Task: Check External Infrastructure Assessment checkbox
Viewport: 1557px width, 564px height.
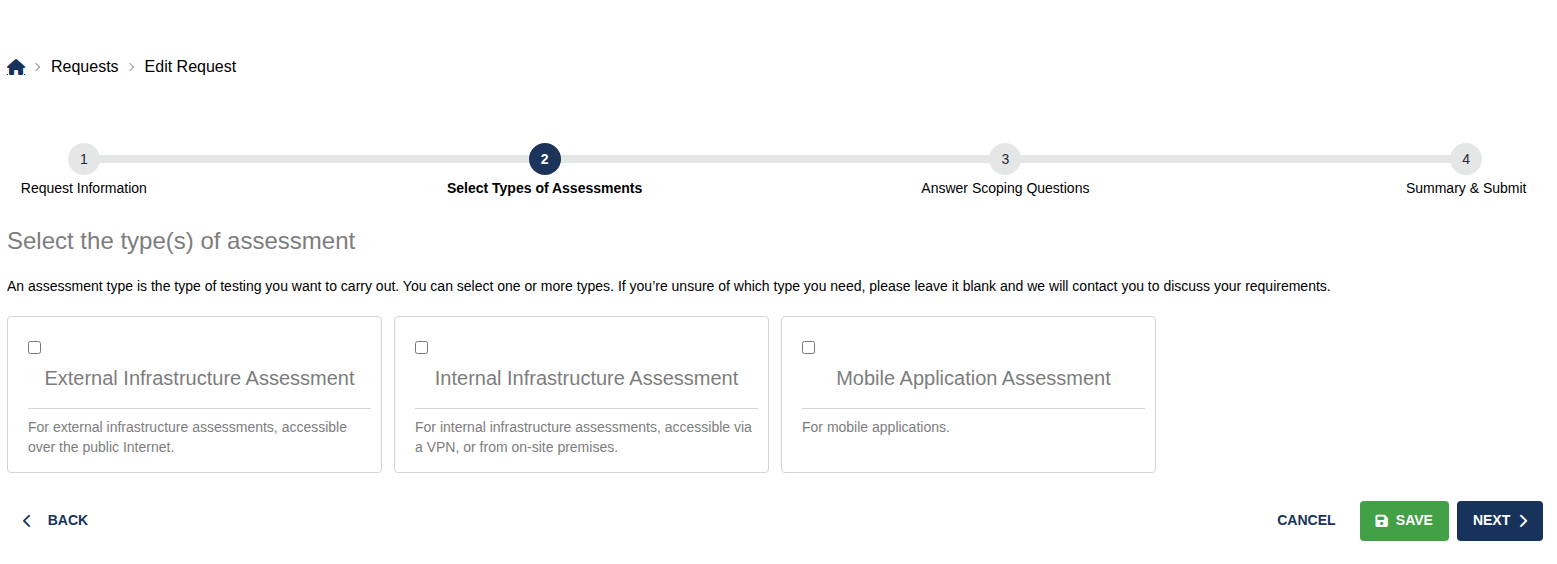Action: pos(35,348)
